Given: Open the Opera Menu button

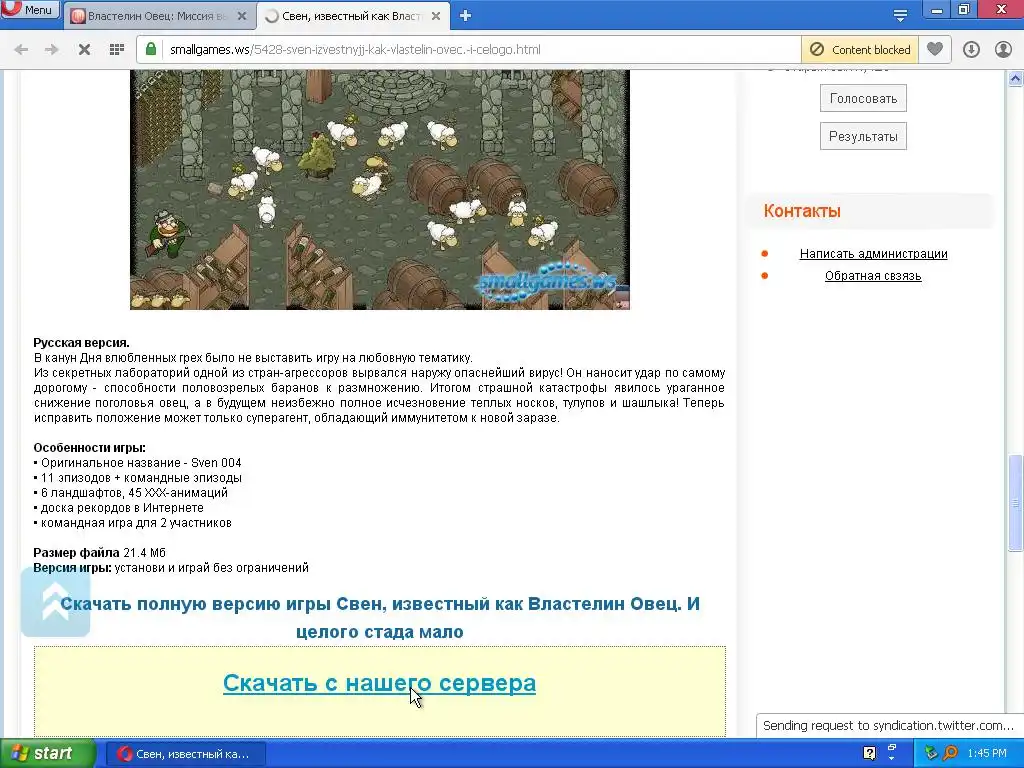Looking at the screenshot, I should [30, 10].
